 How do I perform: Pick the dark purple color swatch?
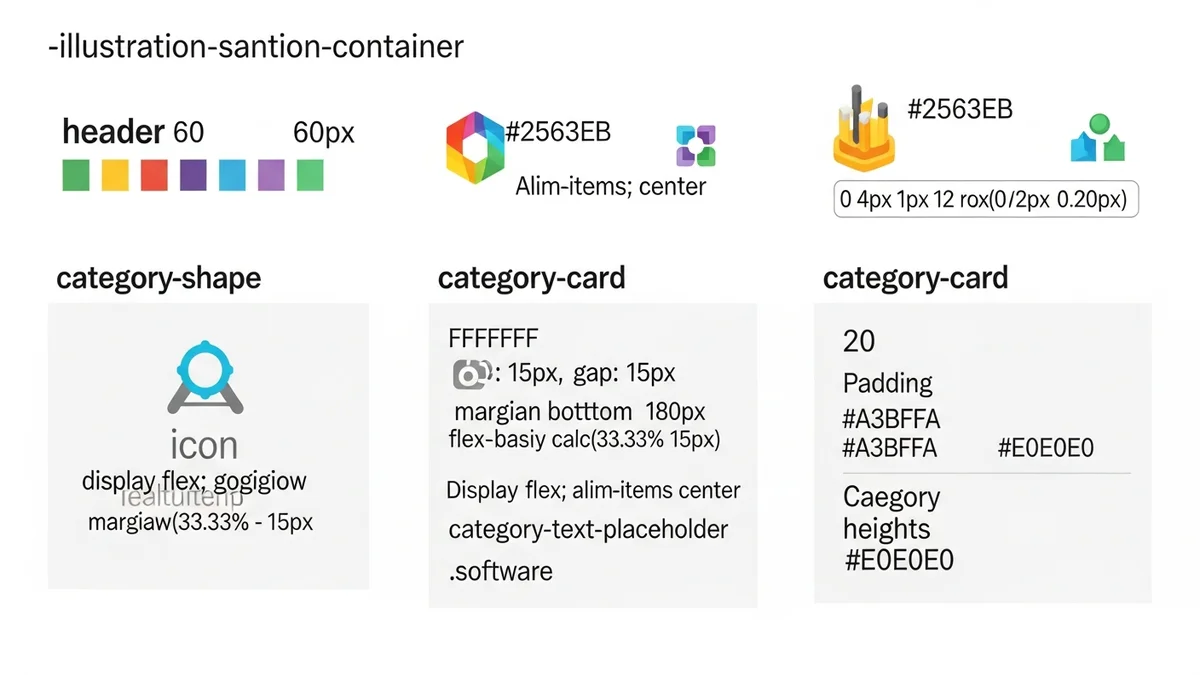tap(193, 175)
